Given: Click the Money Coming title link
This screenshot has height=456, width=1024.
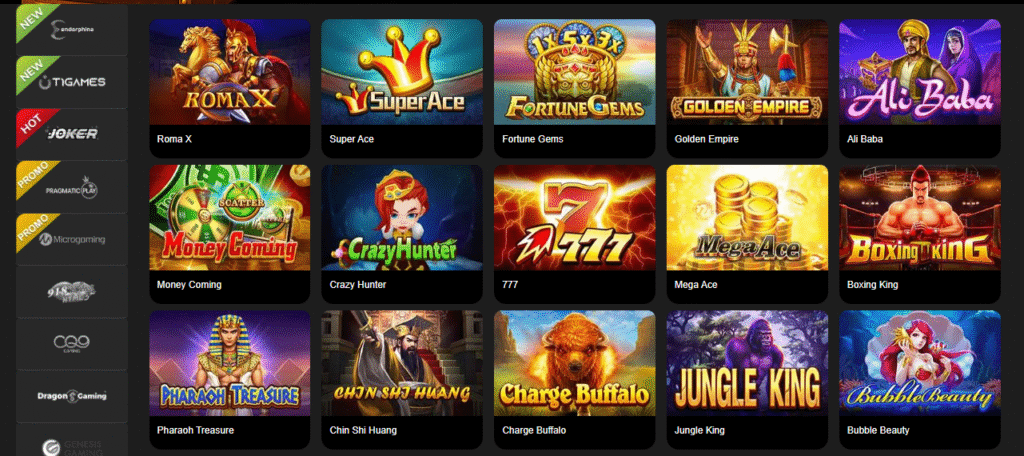Looking at the screenshot, I should (x=189, y=285).
